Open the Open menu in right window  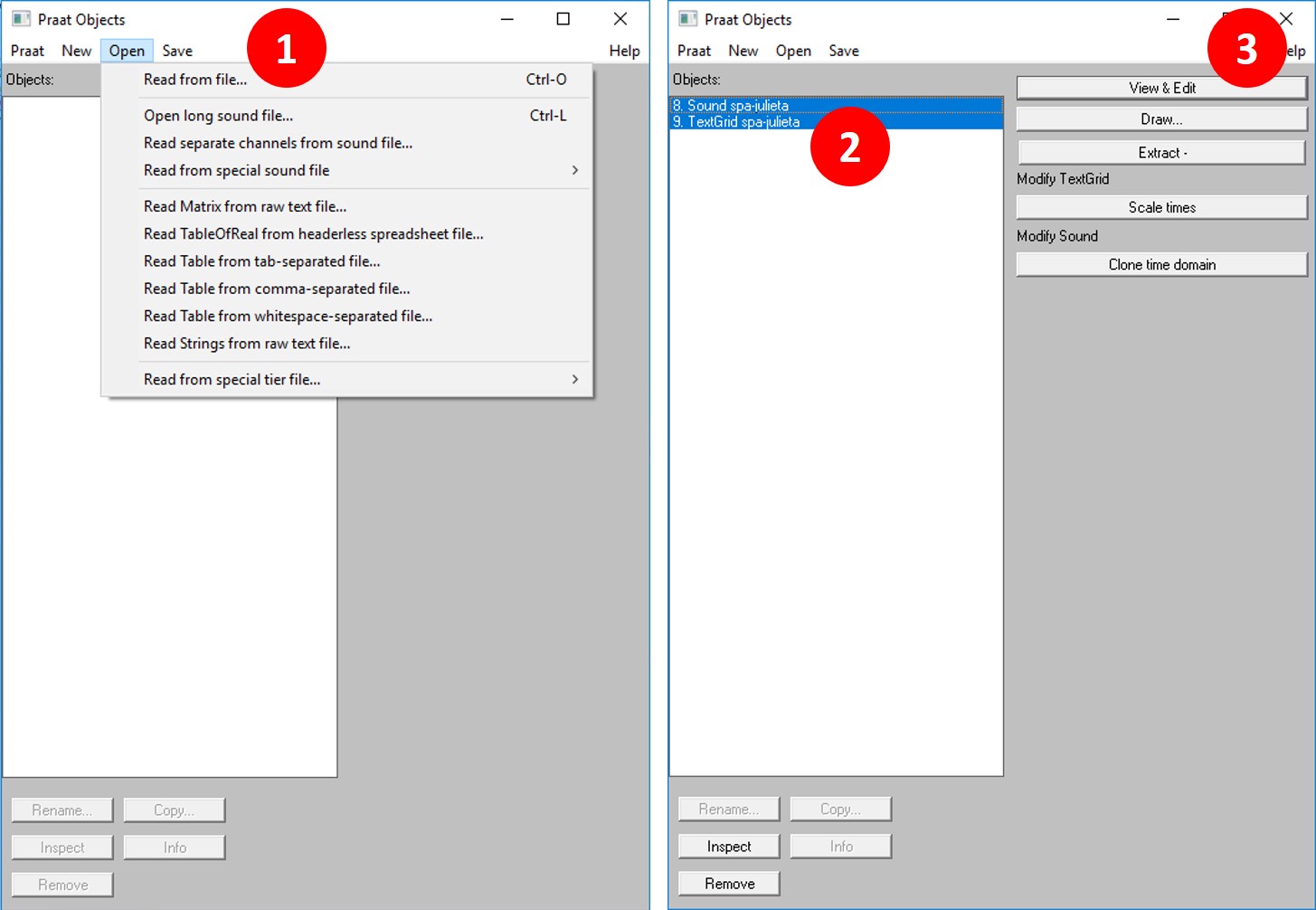pos(793,51)
